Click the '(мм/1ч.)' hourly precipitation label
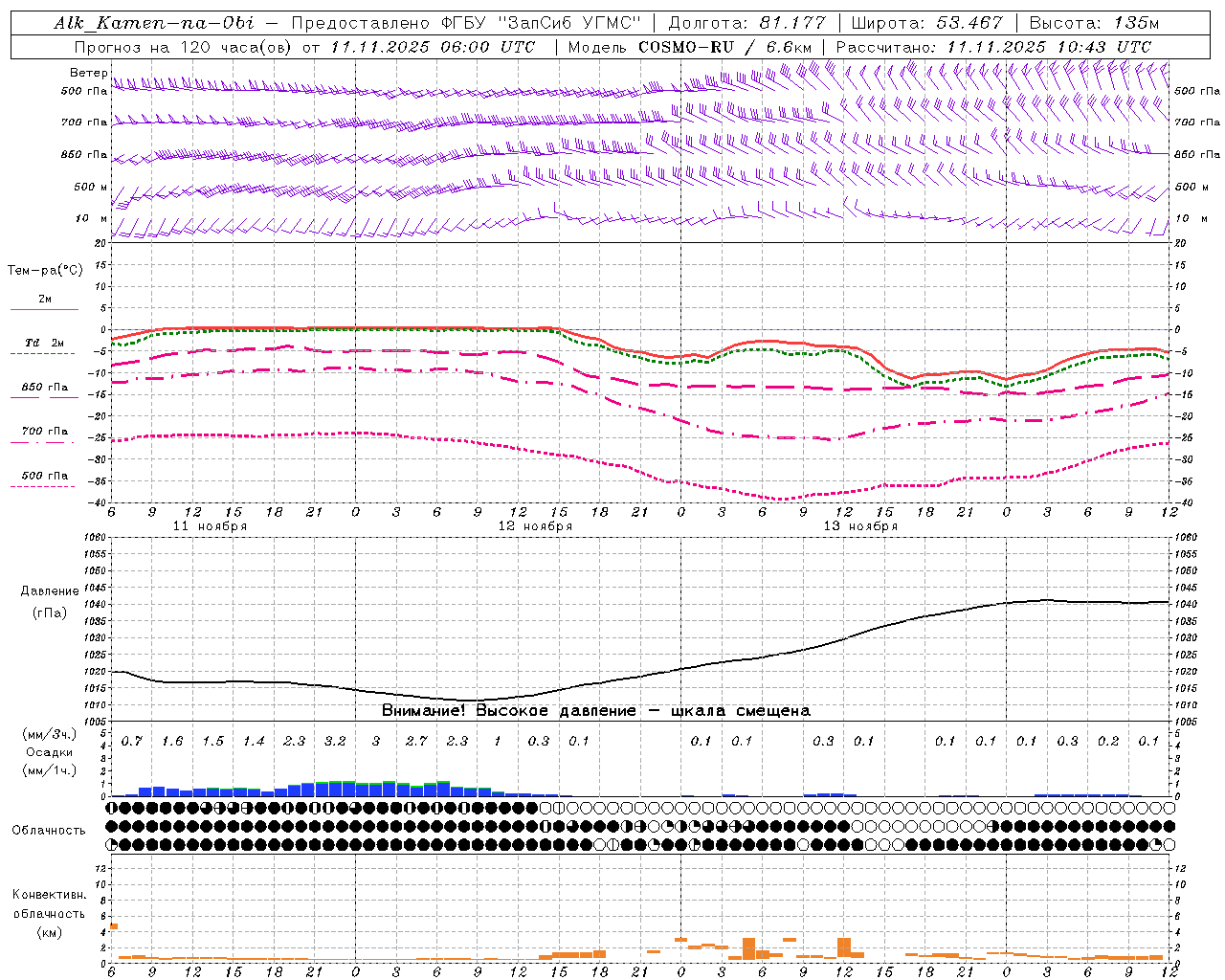 (x=50, y=771)
